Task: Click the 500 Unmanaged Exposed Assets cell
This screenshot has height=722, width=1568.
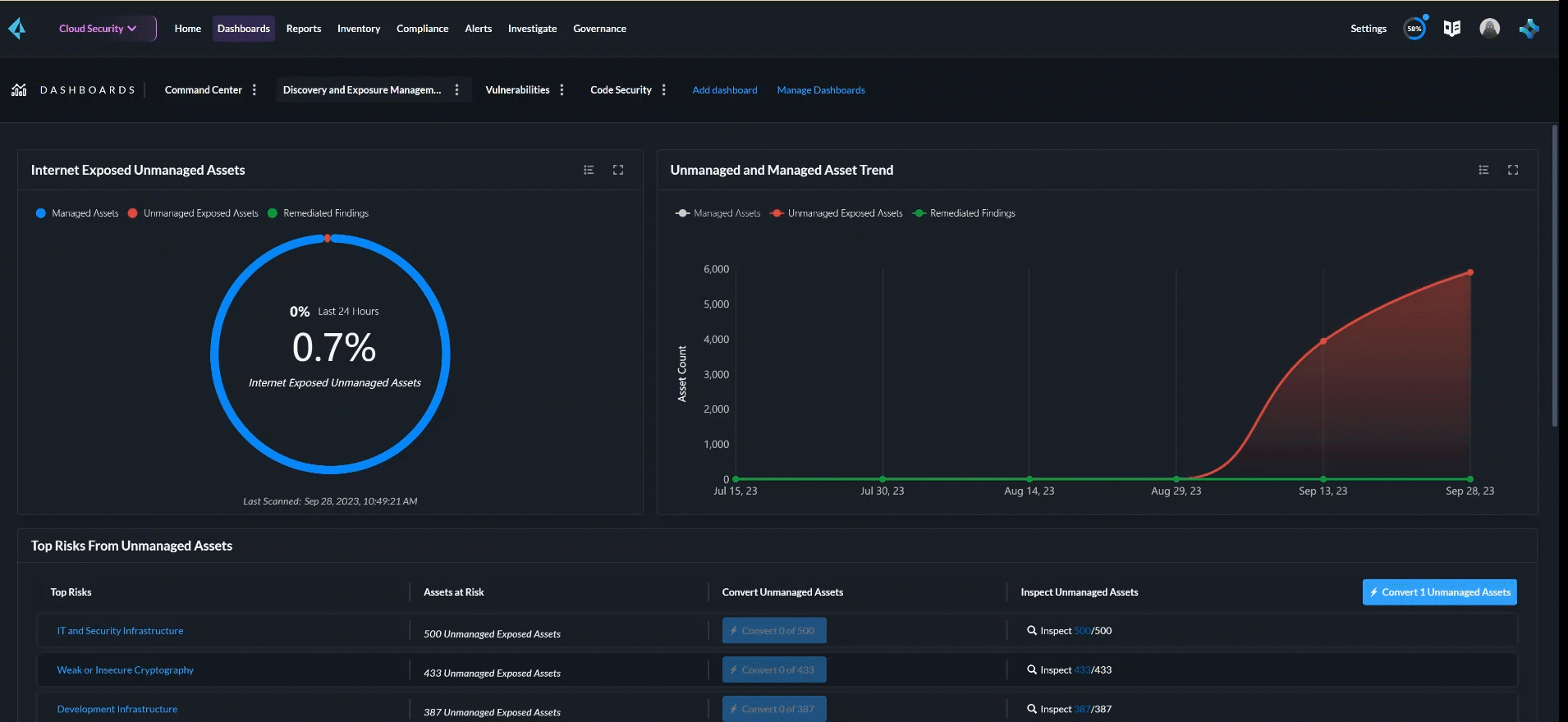Action: [x=493, y=634]
